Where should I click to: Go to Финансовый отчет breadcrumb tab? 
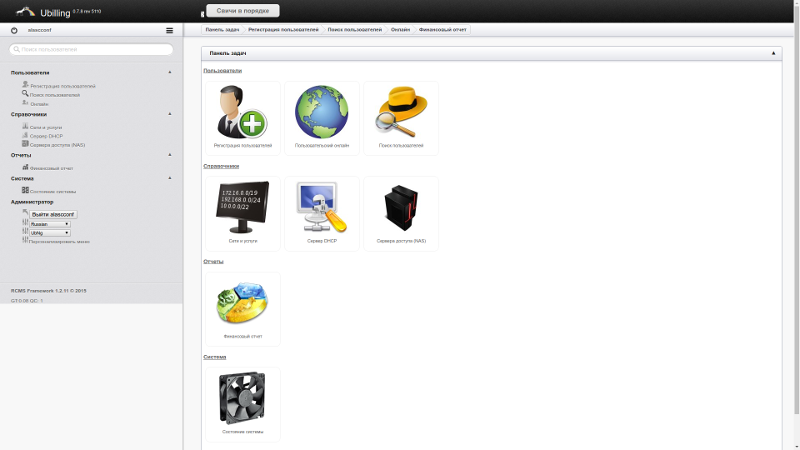click(442, 30)
